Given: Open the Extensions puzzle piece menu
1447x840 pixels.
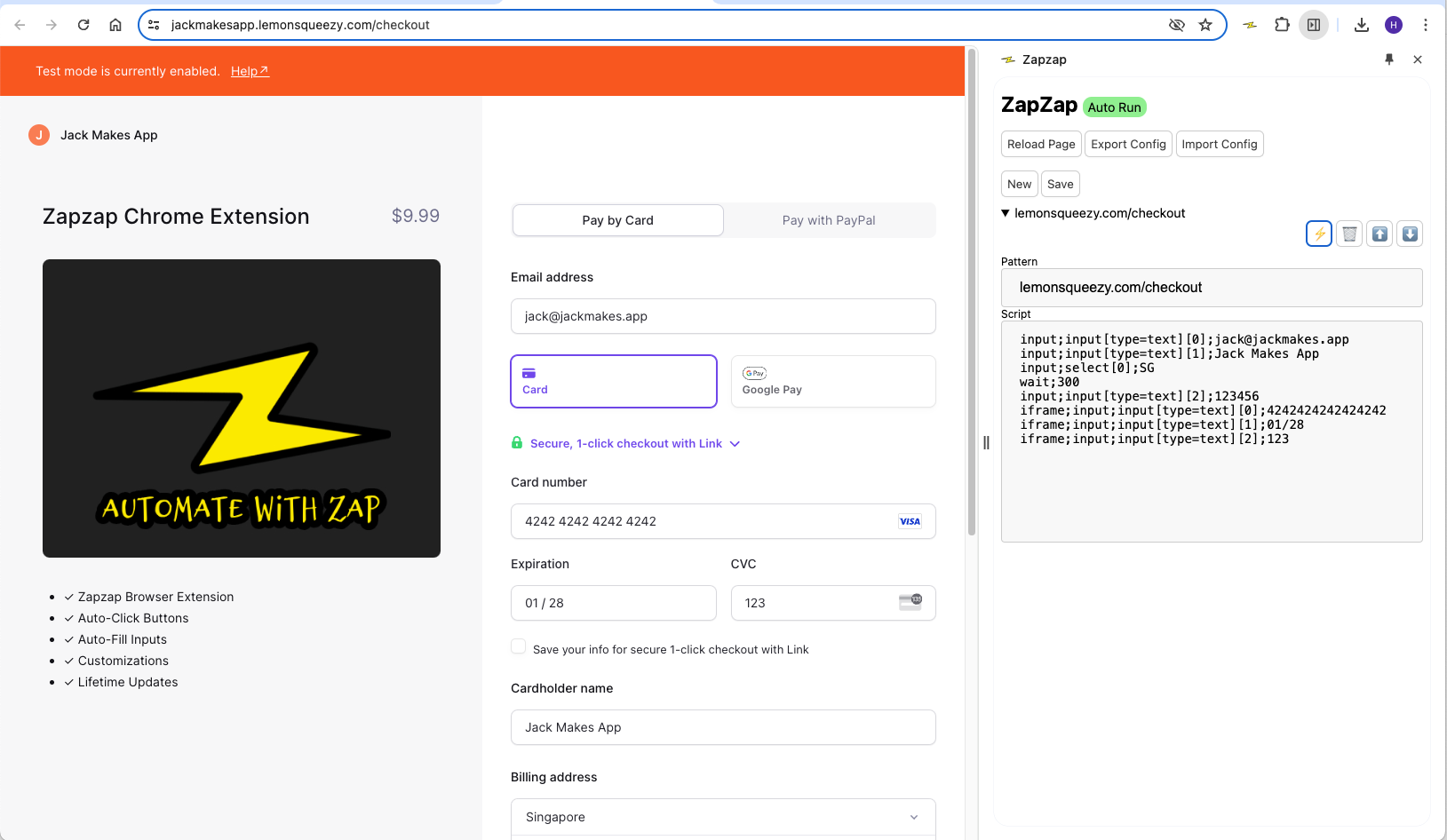Looking at the screenshot, I should click(x=1282, y=25).
